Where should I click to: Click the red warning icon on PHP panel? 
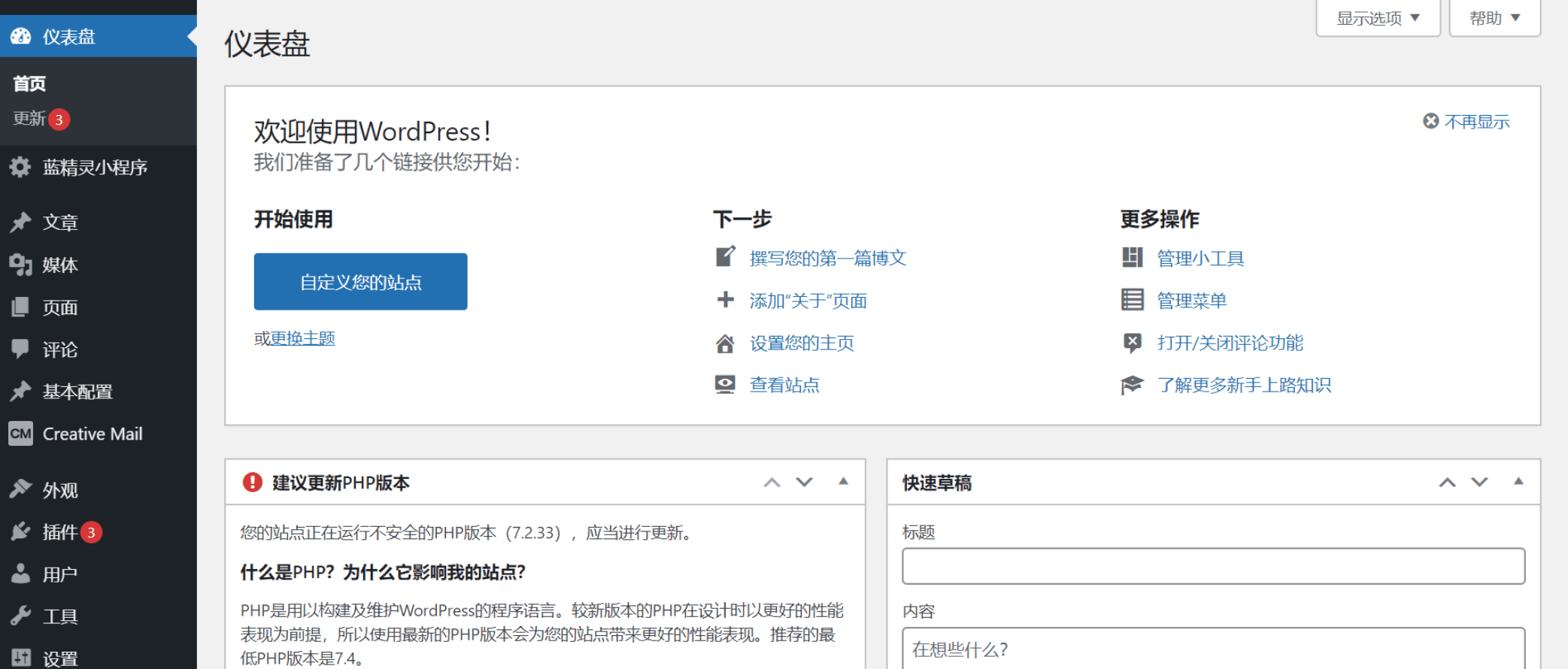tap(253, 482)
